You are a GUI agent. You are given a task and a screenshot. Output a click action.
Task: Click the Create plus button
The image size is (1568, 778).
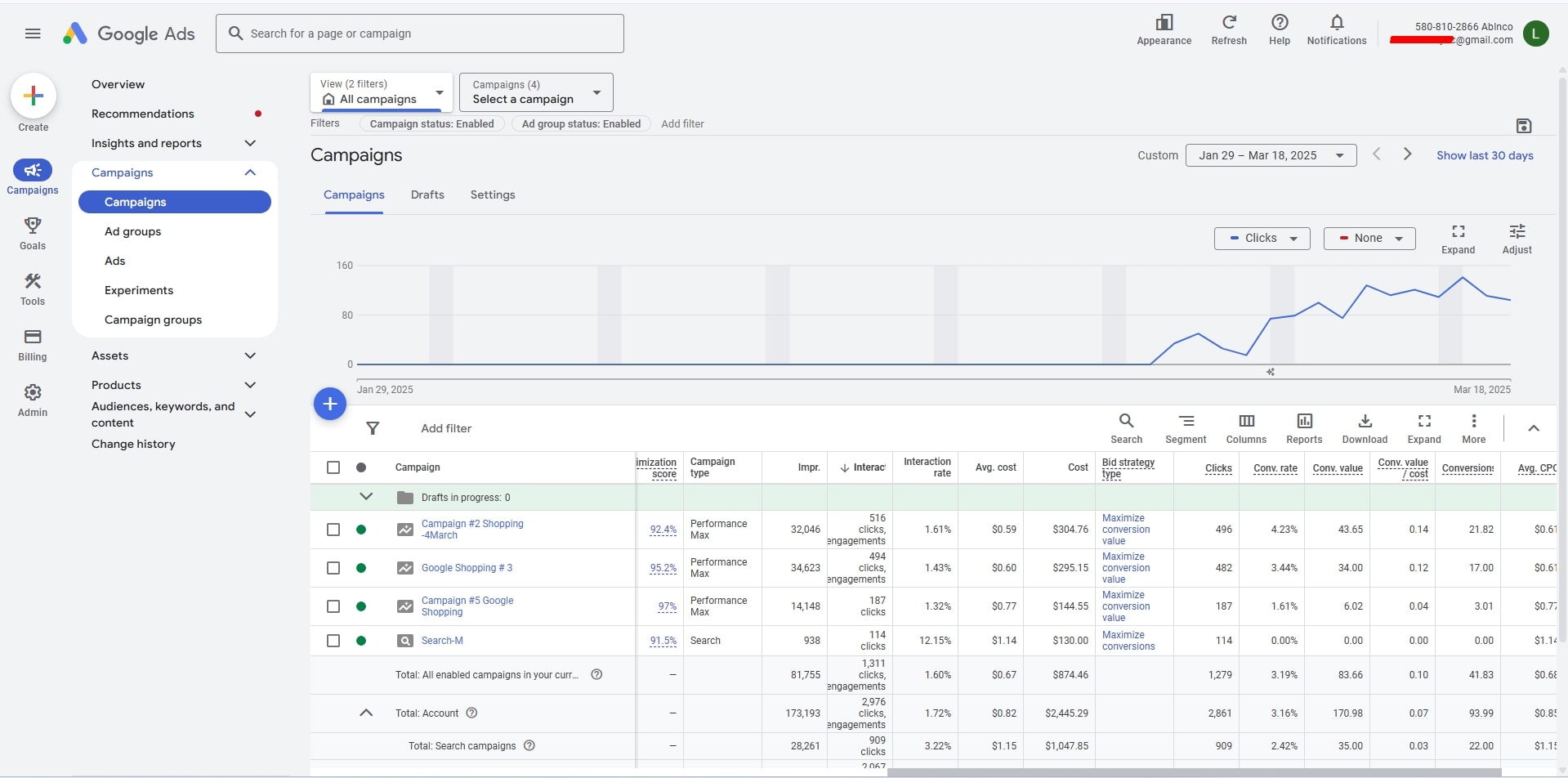click(x=34, y=96)
